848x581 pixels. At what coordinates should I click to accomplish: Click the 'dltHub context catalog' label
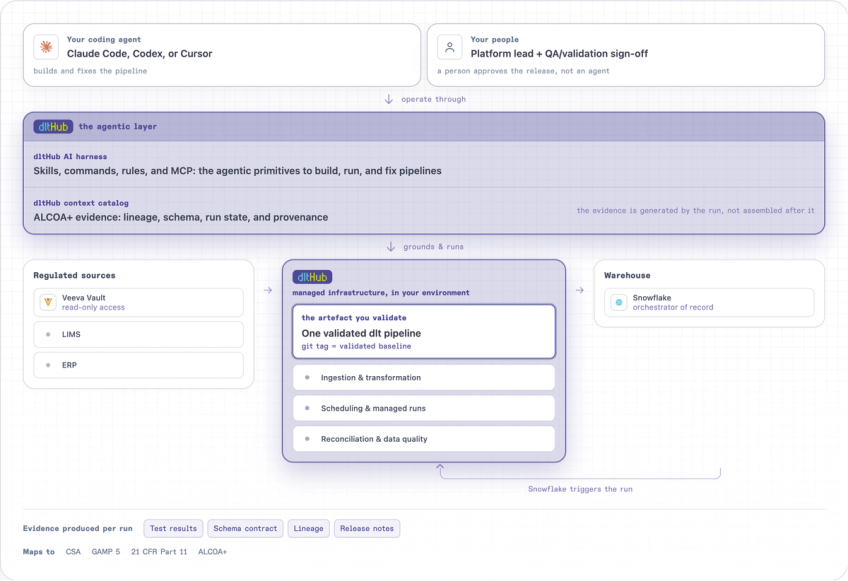[x=81, y=203]
